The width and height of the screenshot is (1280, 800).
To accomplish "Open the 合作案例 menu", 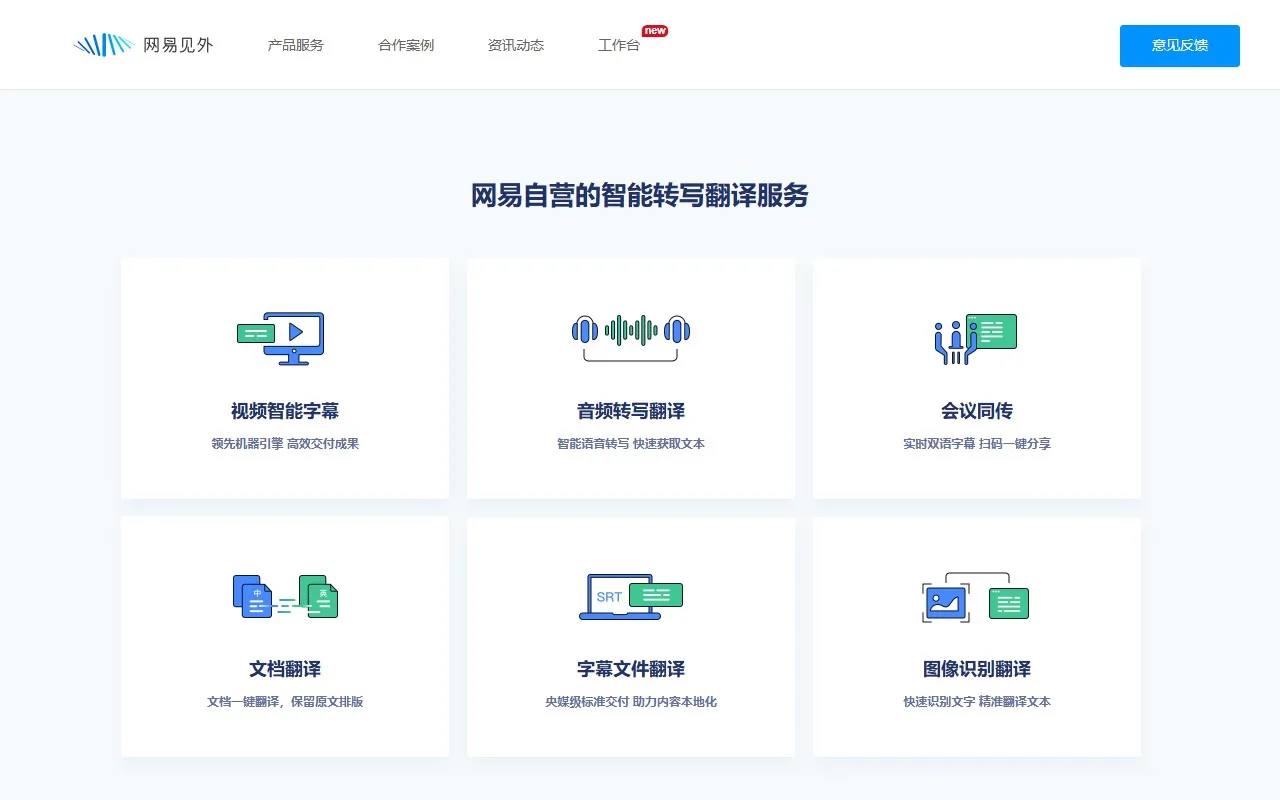I will click(x=405, y=45).
